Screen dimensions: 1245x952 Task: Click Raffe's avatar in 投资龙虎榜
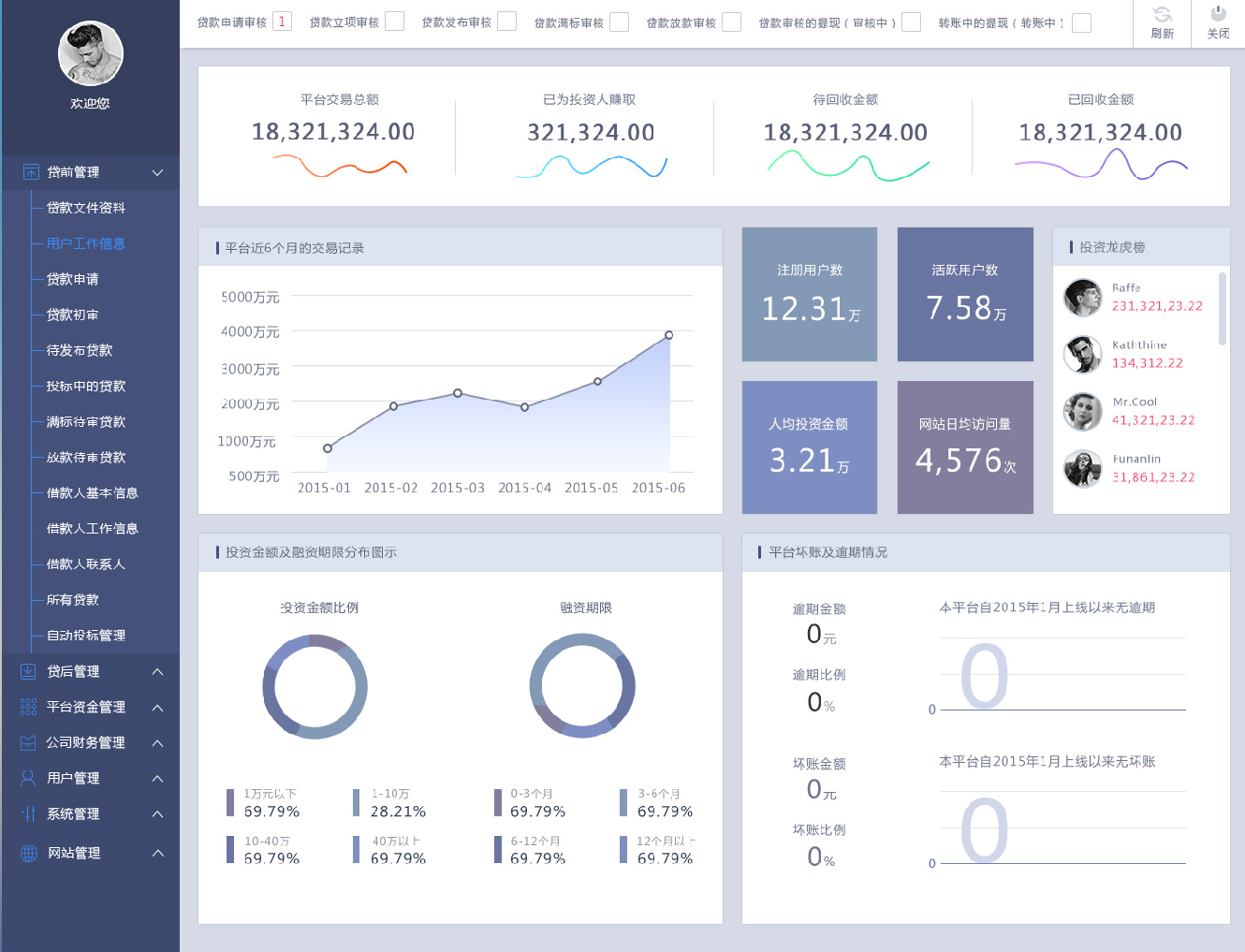(x=1083, y=298)
